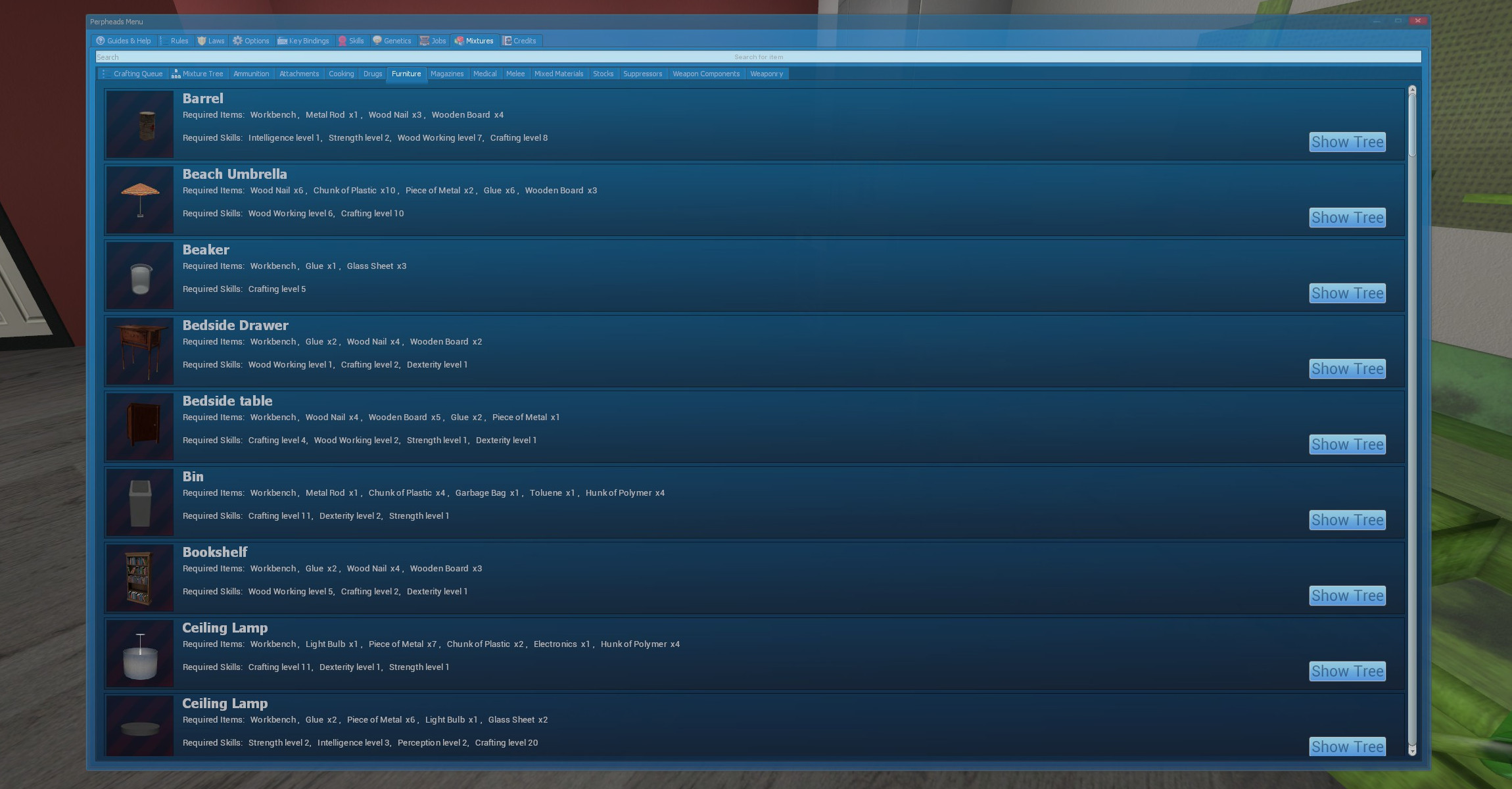Screen dimensions: 1512x789
Task: Open the Key Bindings tab with the keyboard icon
Action: [x=303, y=41]
